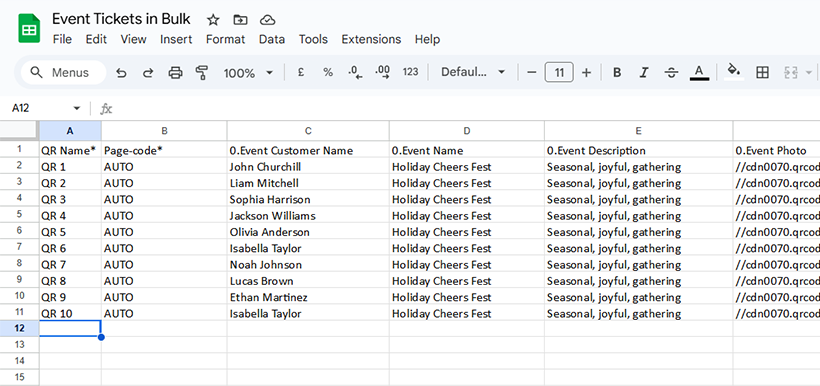The width and height of the screenshot is (820, 386).
Task: Open the Format menu
Action: point(225,39)
